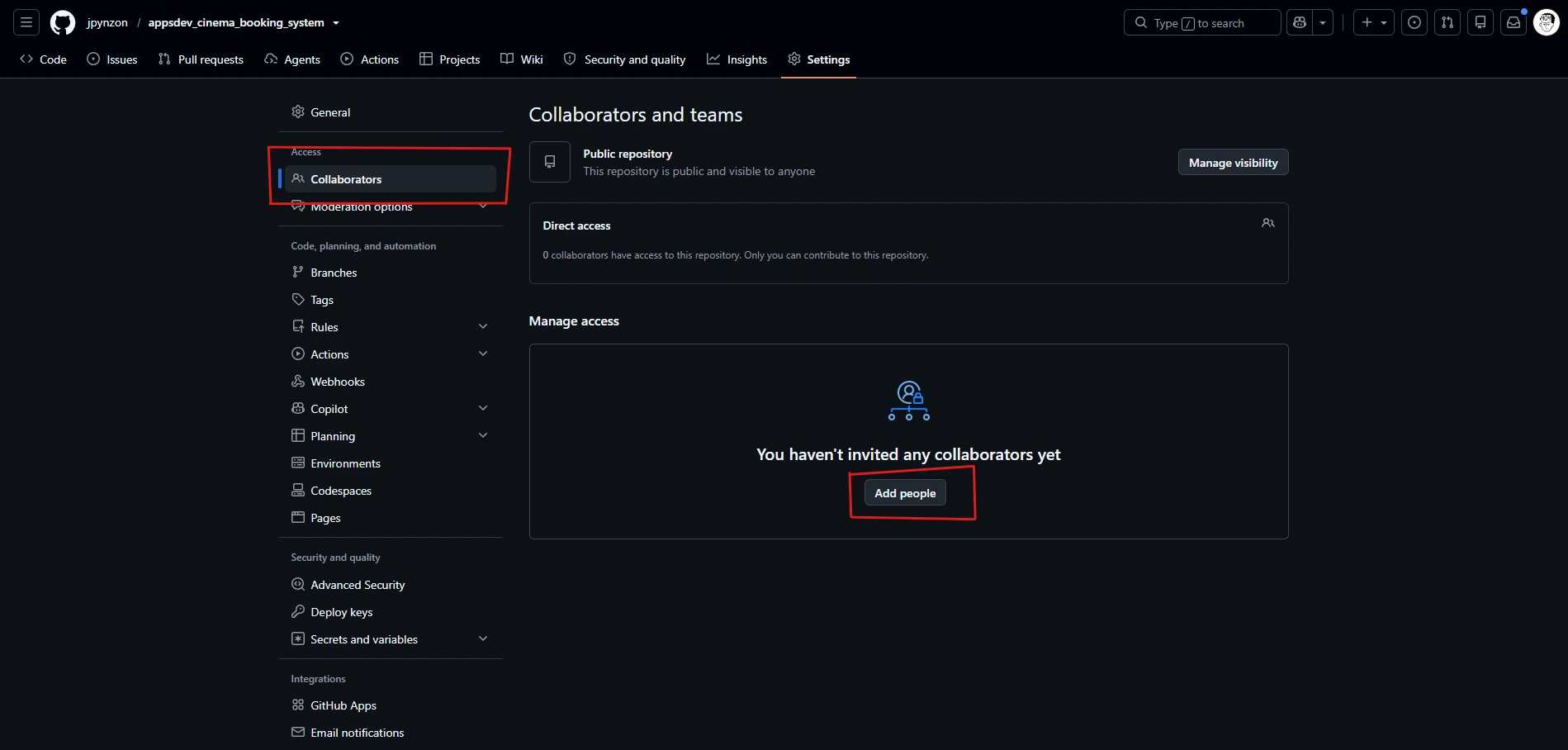Image resolution: width=1568 pixels, height=750 pixels.
Task: Open Codespaces settings
Action: click(x=391, y=491)
